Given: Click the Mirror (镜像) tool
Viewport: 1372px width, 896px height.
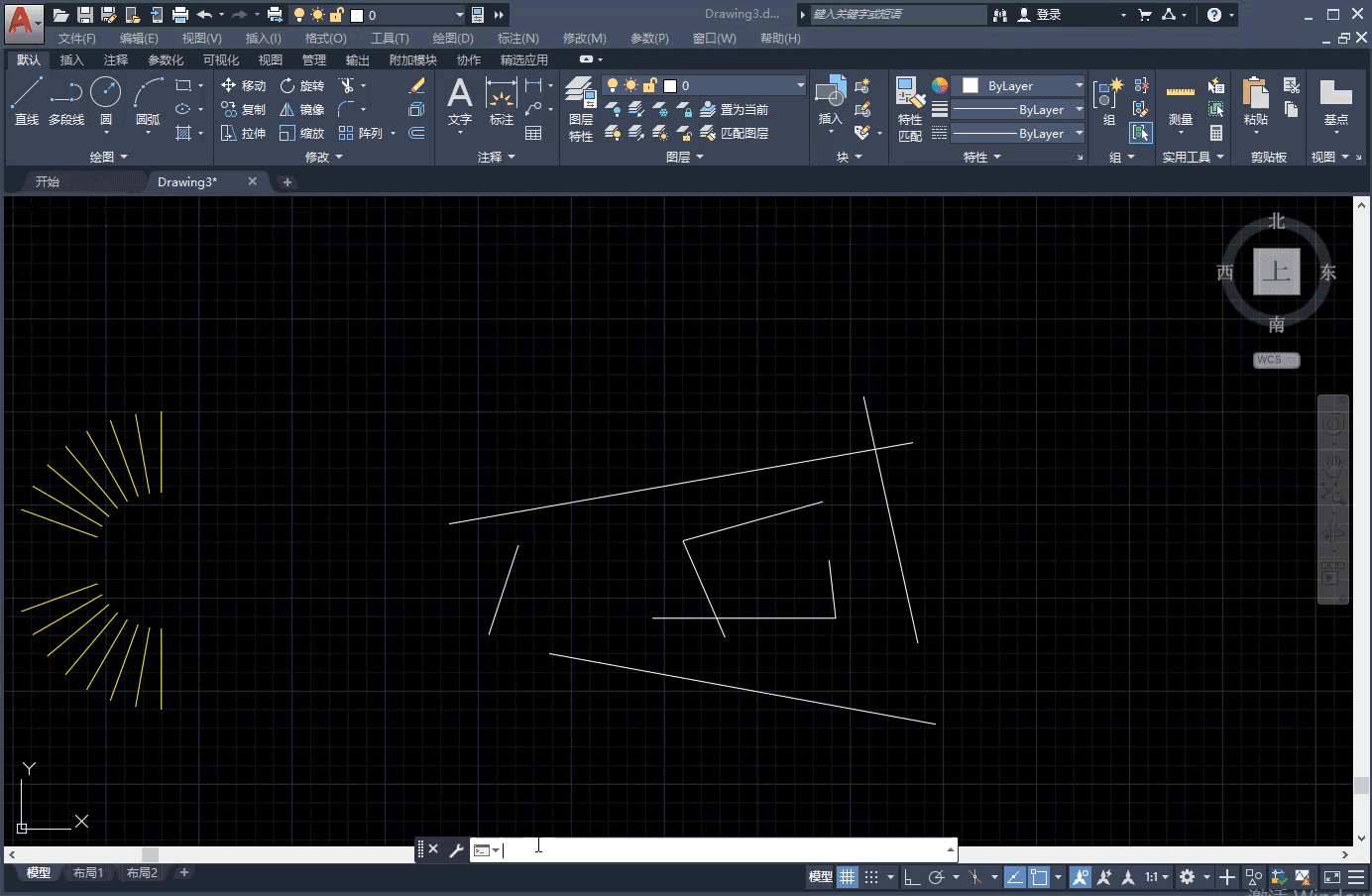Looking at the screenshot, I should tap(301, 109).
